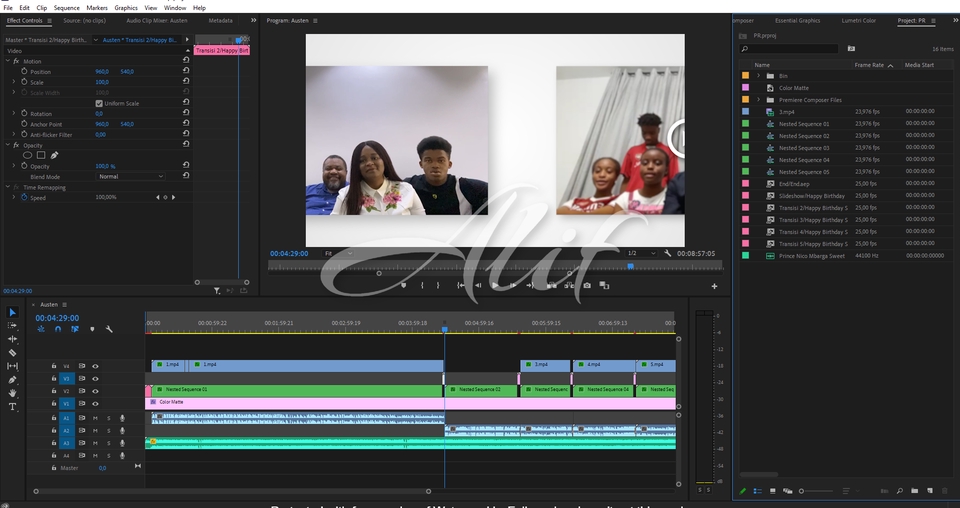Open the Markers menu
The image size is (960, 508).
click(x=96, y=8)
